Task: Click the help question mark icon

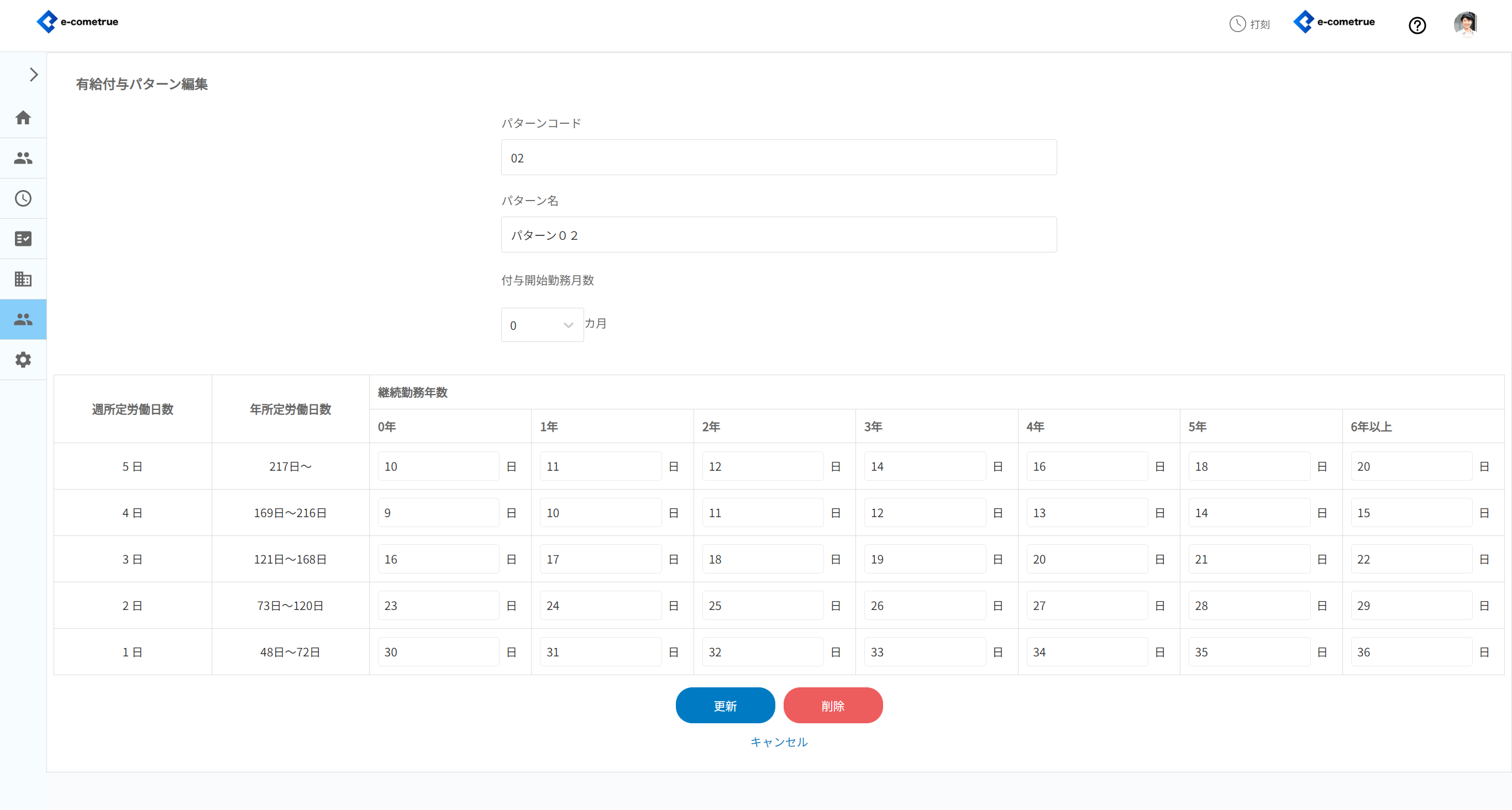Action: (x=1417, y=25)
